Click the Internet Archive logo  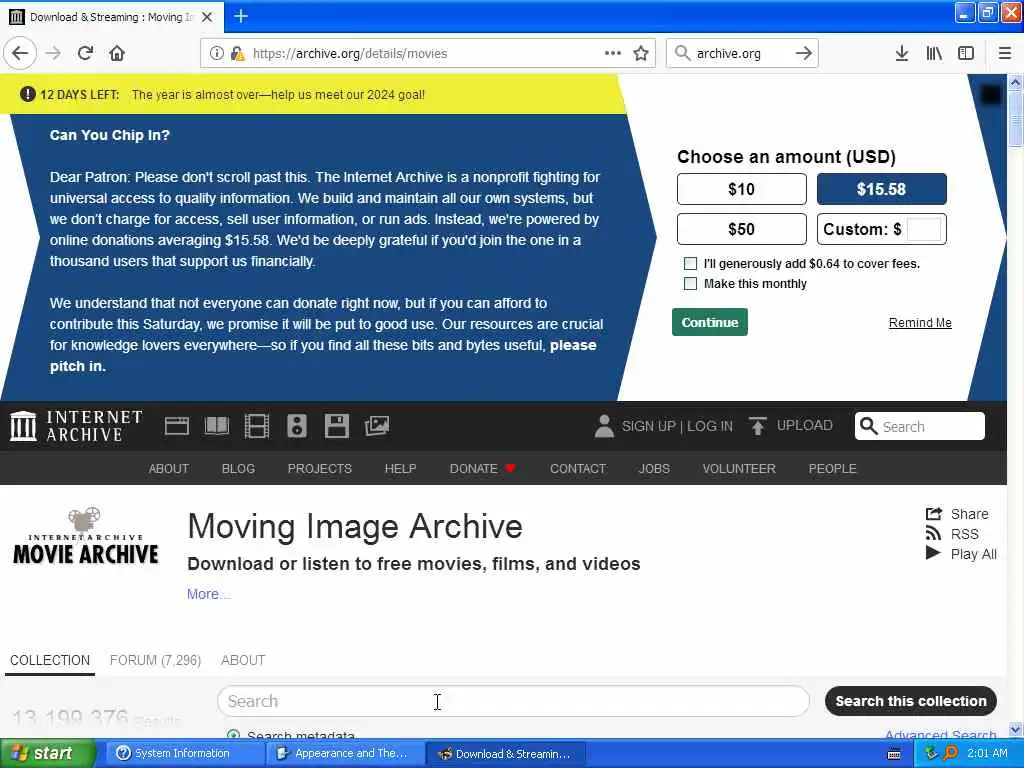[x=76, y=426]
